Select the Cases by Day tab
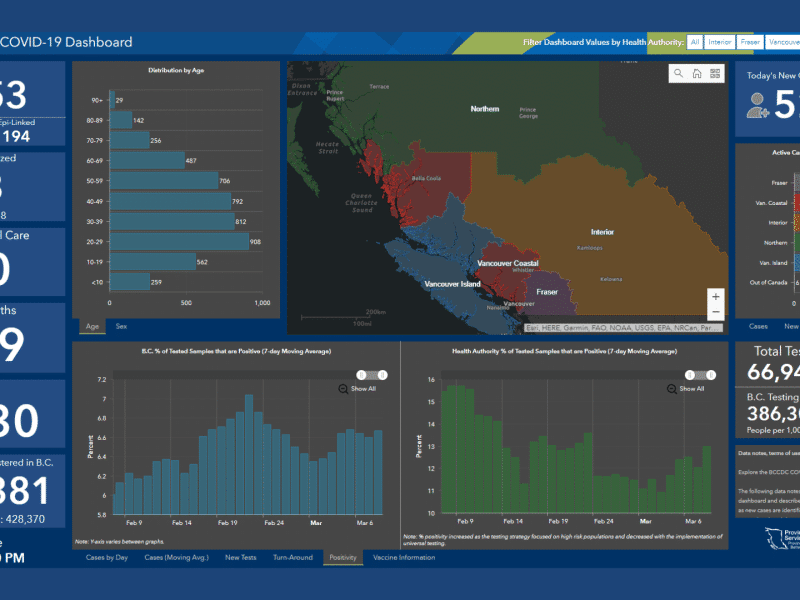The image size is (800, 600). pyautogui.click(x=107, y=557)
